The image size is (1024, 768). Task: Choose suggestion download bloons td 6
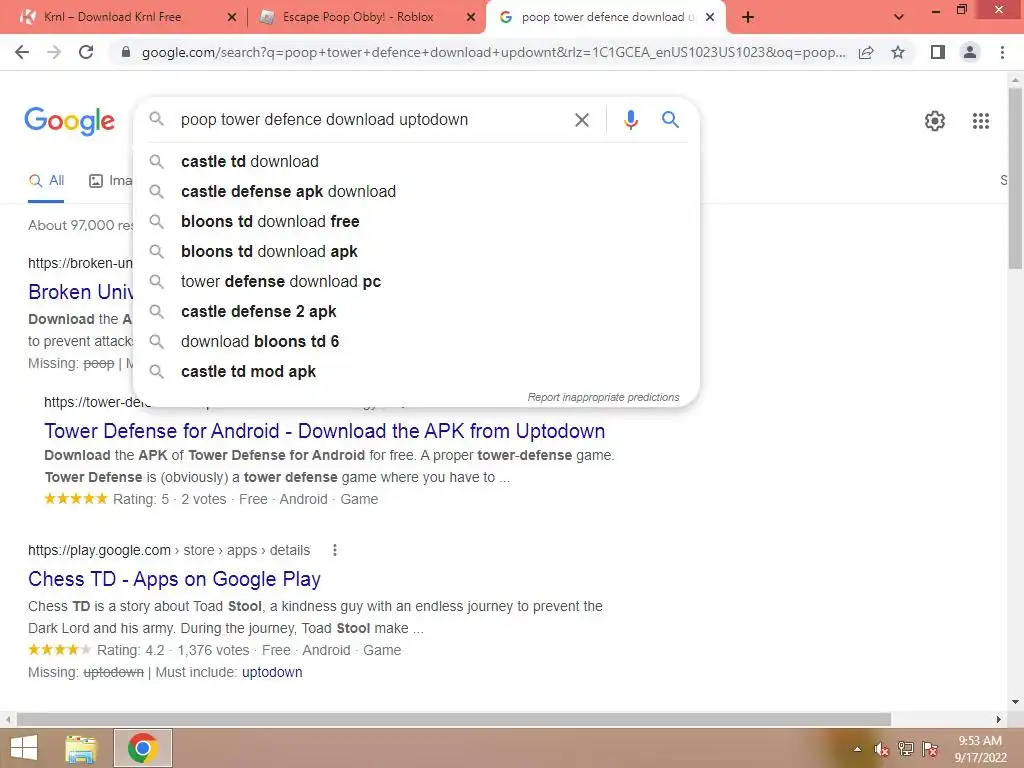pos(416,342)
